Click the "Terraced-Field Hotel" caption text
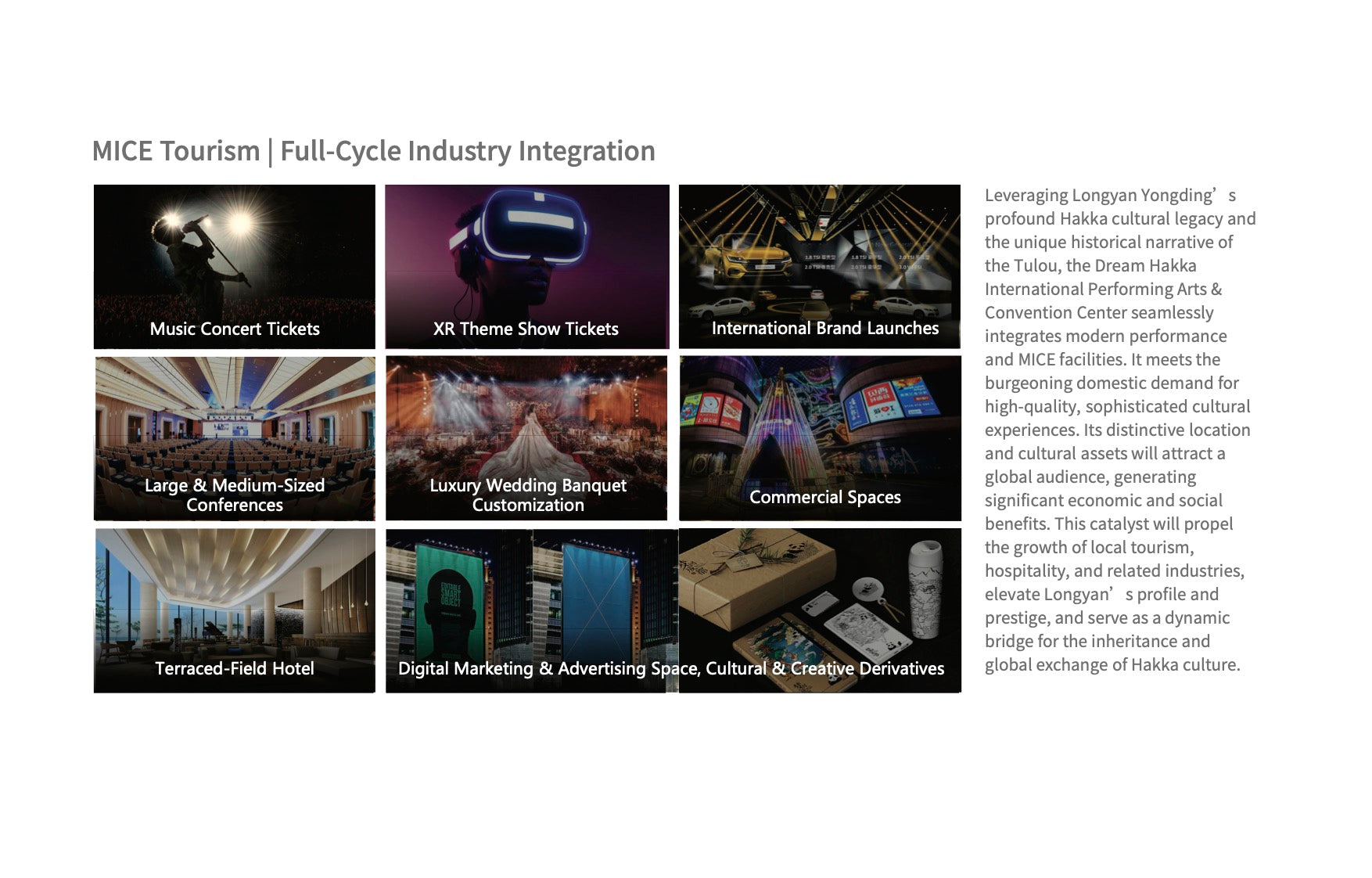The height and width of the screenshot is (878, 1372). pyautogui.click(x=235, y=668)
